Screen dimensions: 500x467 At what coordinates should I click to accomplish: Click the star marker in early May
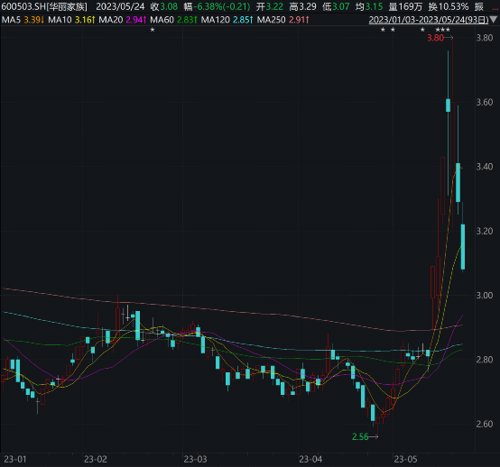point(422,30)
